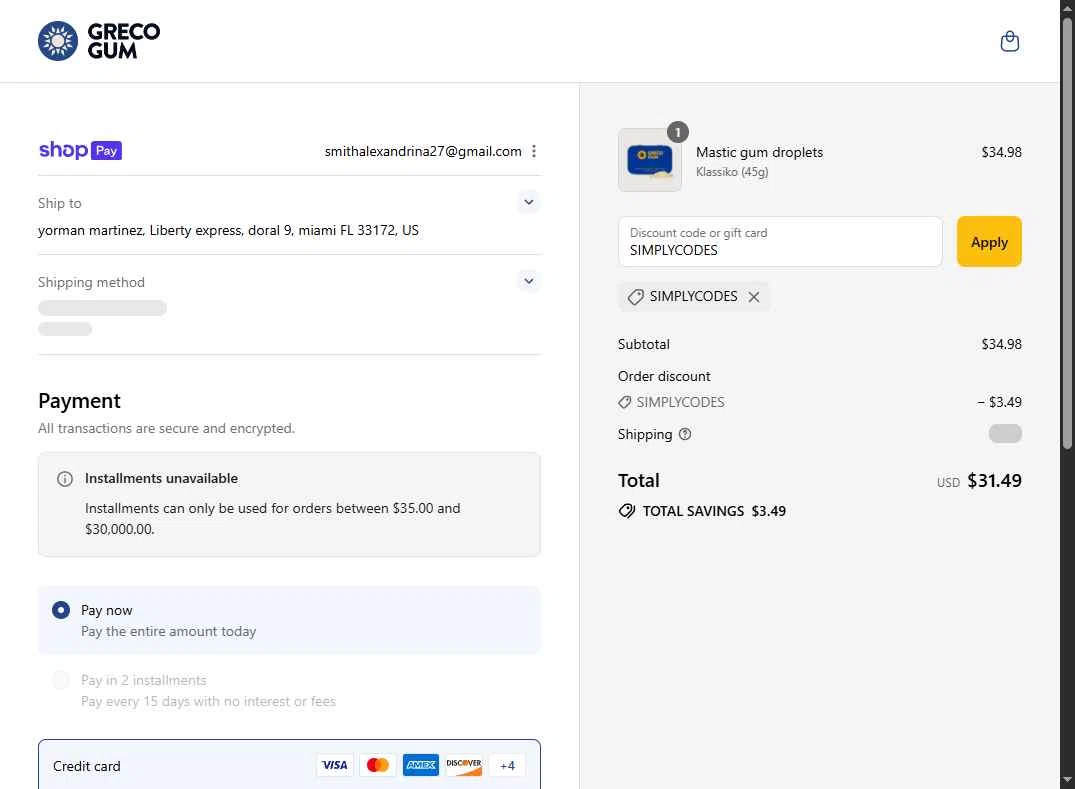
Task: Click the Payment heading
Action: pyautogui.click(x=80, y=401)
